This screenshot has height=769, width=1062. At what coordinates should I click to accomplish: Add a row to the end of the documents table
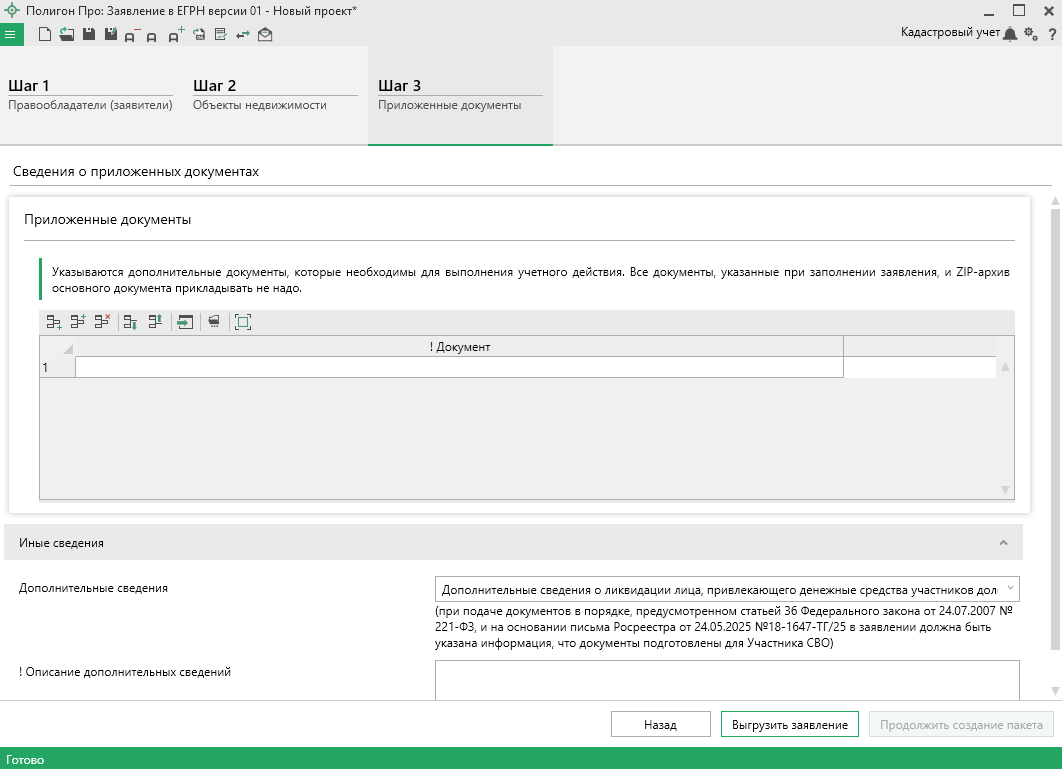coord(54,322)
